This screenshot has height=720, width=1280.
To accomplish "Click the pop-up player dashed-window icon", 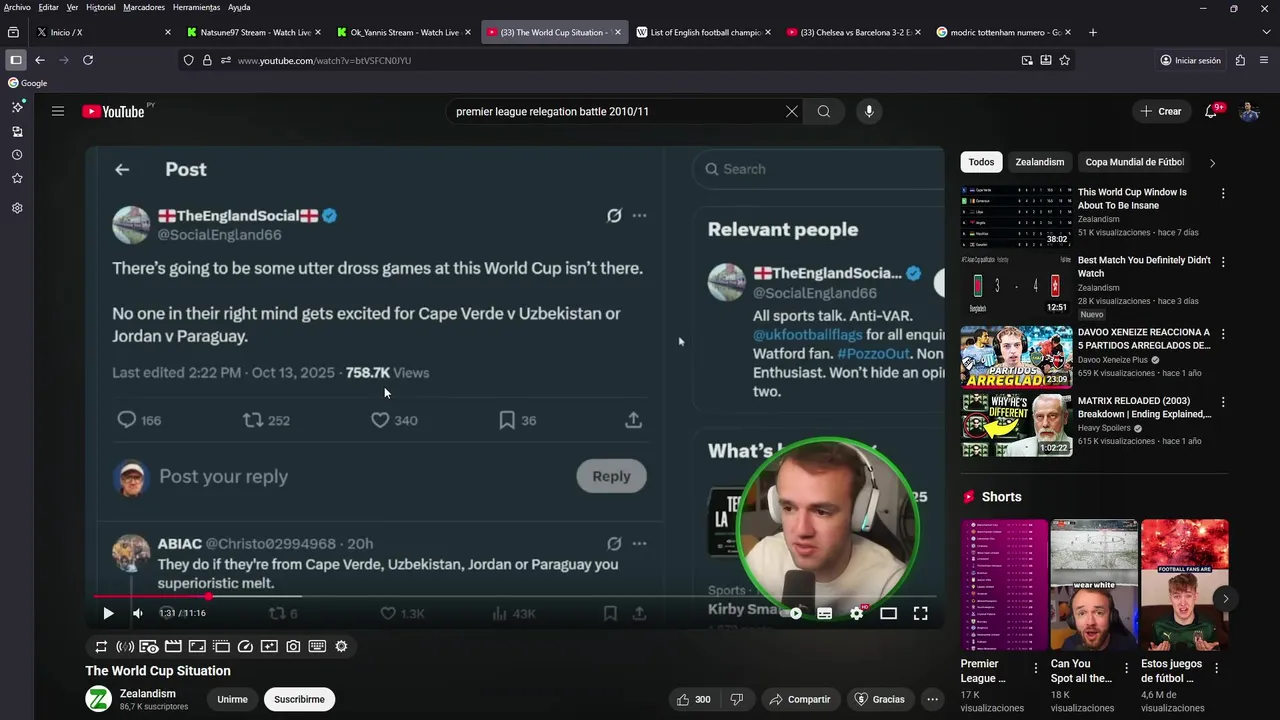I will click(221, 646).
